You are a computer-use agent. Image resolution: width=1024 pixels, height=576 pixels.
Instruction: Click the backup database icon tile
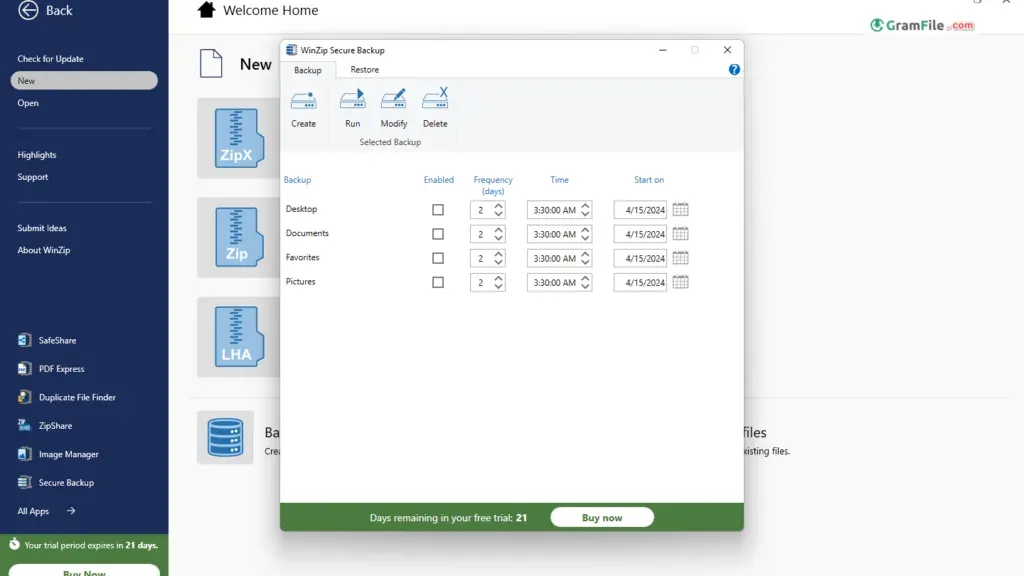225,437
